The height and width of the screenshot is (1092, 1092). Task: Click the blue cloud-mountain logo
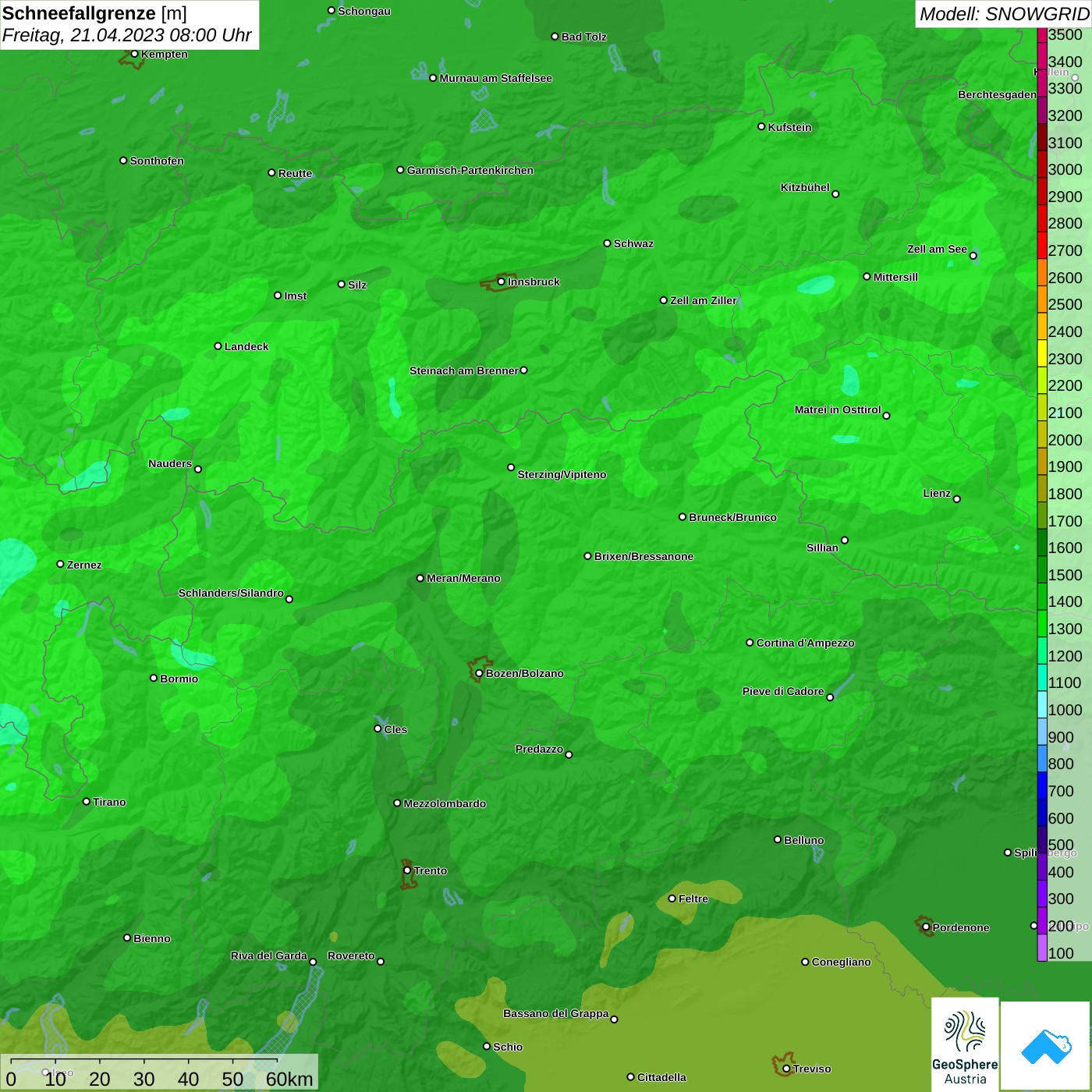pos(1045,1046)
